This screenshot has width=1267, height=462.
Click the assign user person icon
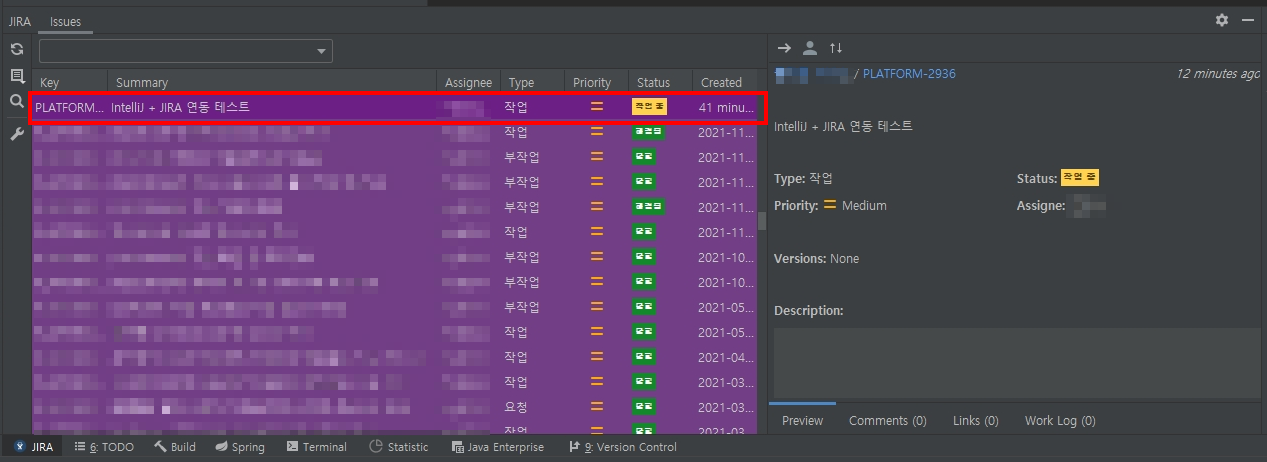coord(810,48)
